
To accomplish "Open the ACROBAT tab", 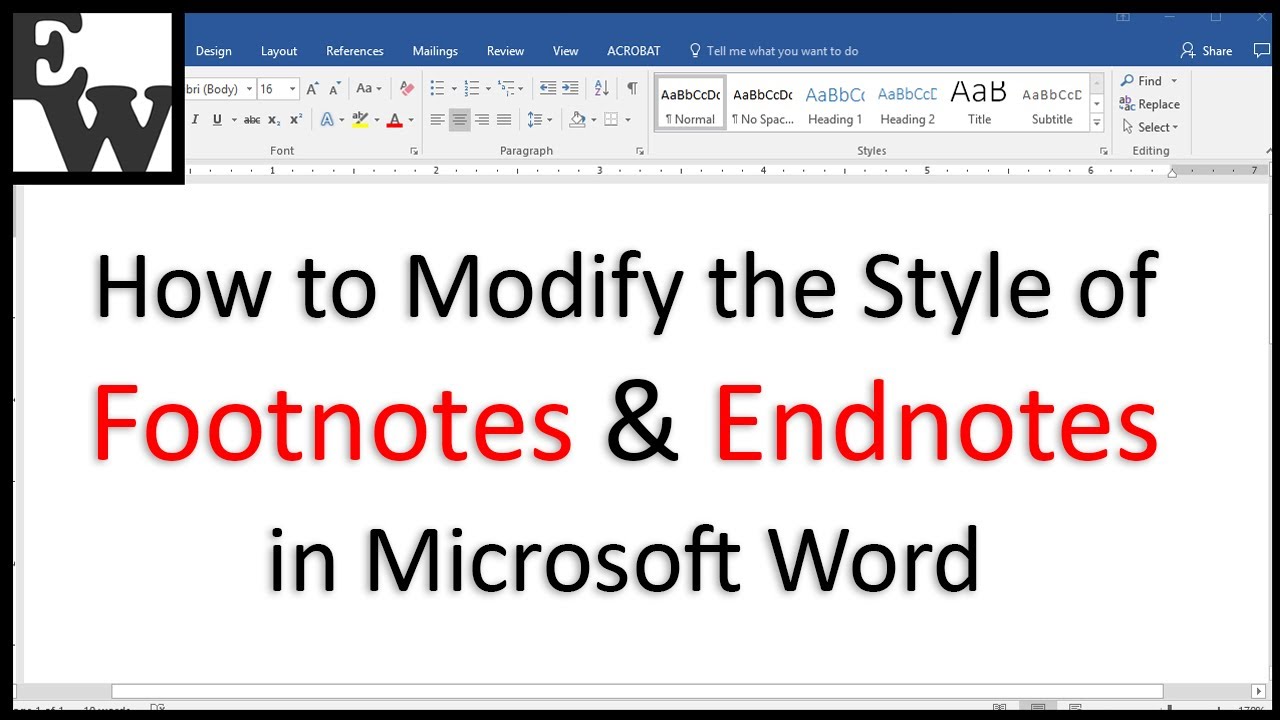I will pyautogui.click(x=634, y=51).
